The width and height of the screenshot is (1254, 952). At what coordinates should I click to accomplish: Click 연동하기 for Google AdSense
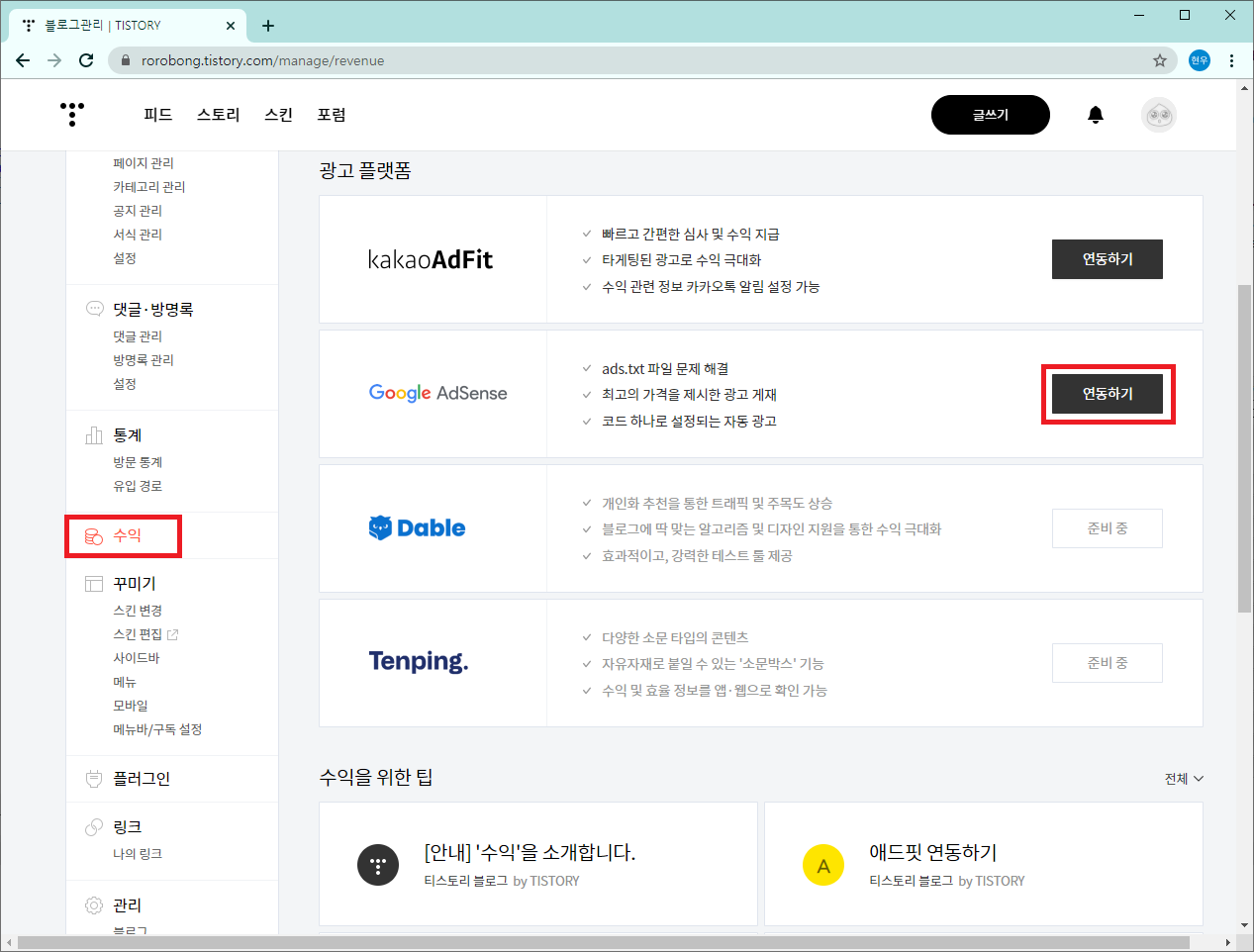click(1108, 394)
